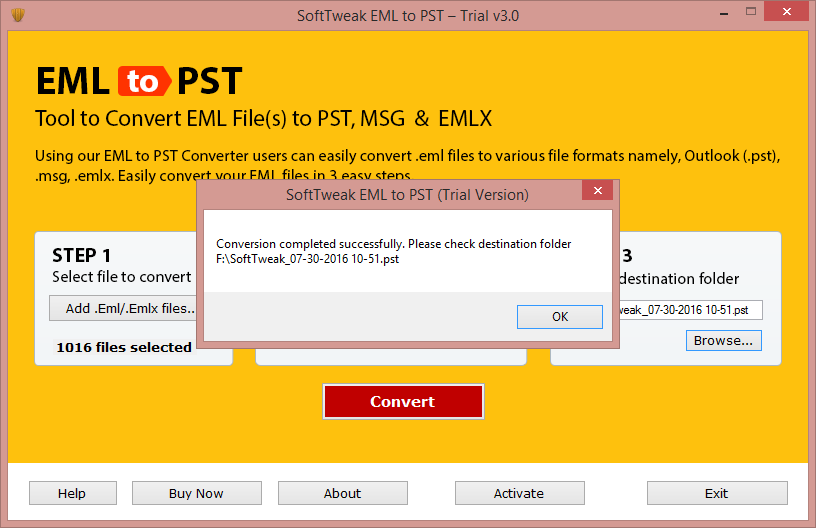The image size is (816, 528).
Task: Open the Help button
Action: pos(72,493)
